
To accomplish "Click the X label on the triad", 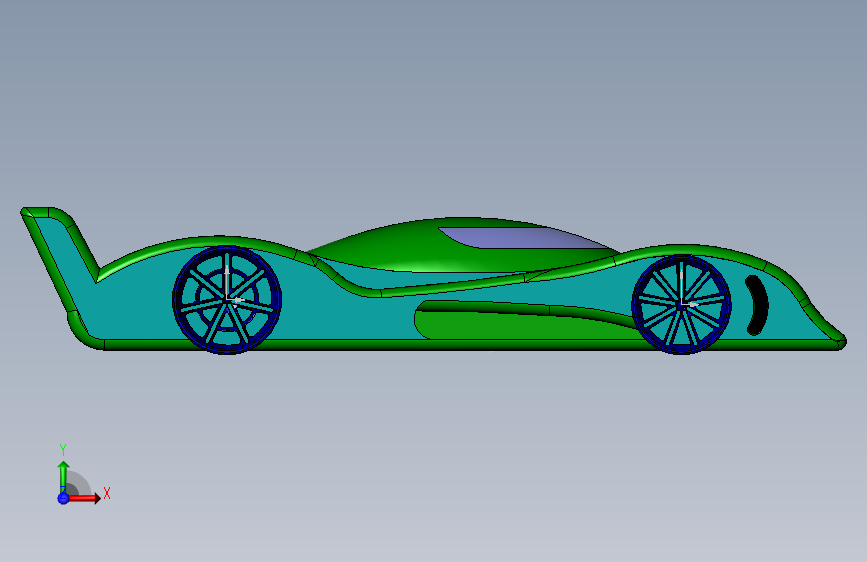I will click(x=107, y=493).
